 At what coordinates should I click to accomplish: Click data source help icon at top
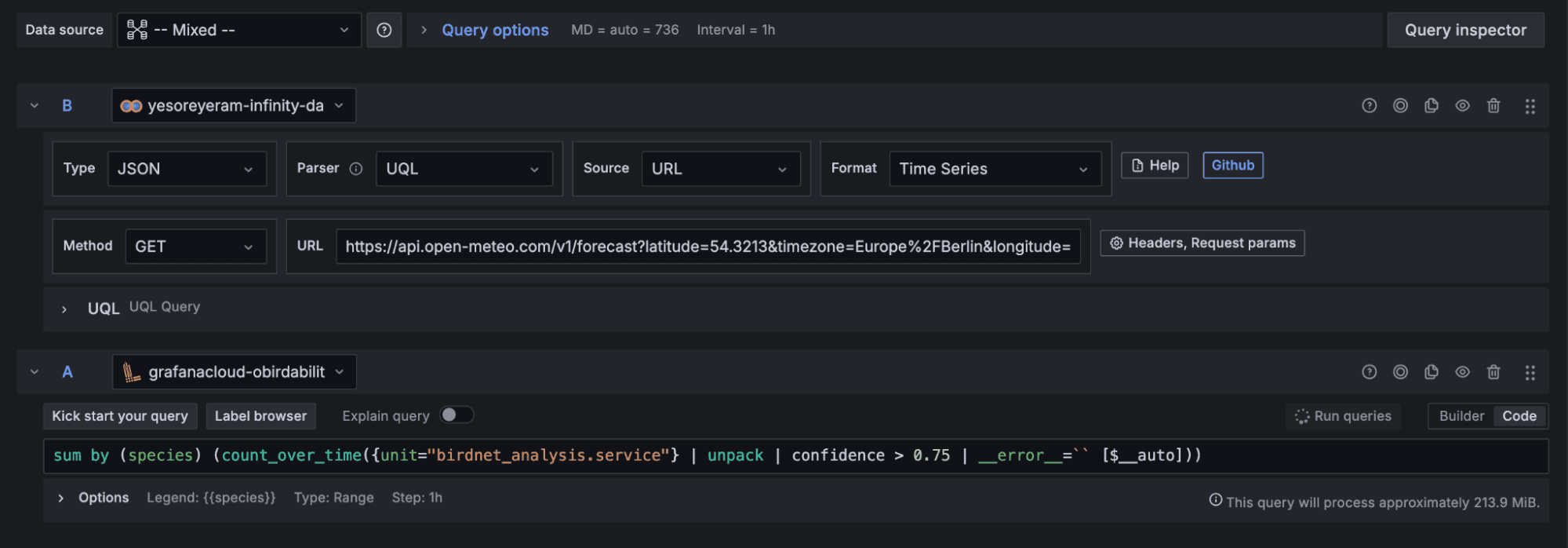coord(384,30)
